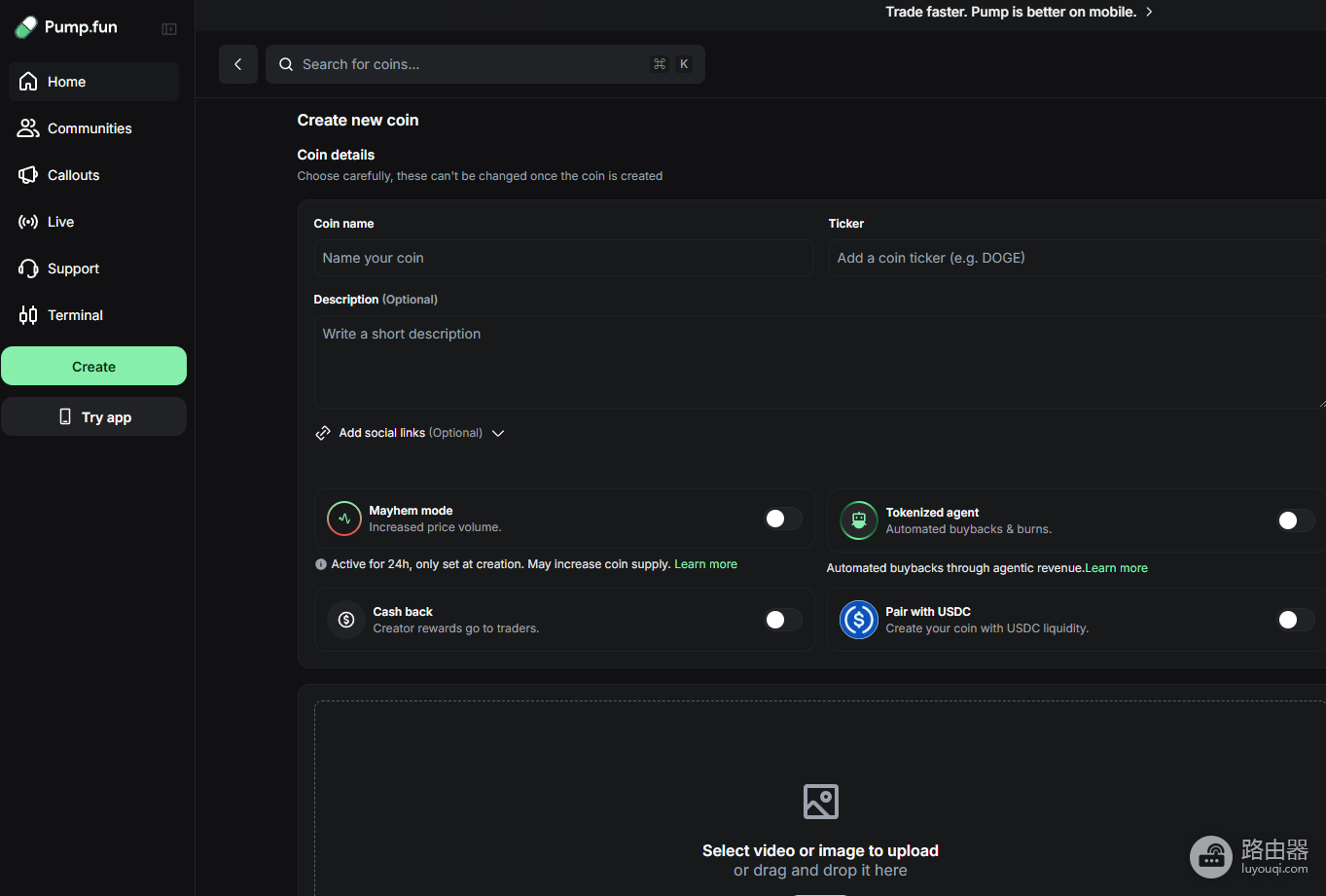Viewport: 1326px width, 896px height.
Task: Click the Home house icon
Action: [x=28, y=82]
